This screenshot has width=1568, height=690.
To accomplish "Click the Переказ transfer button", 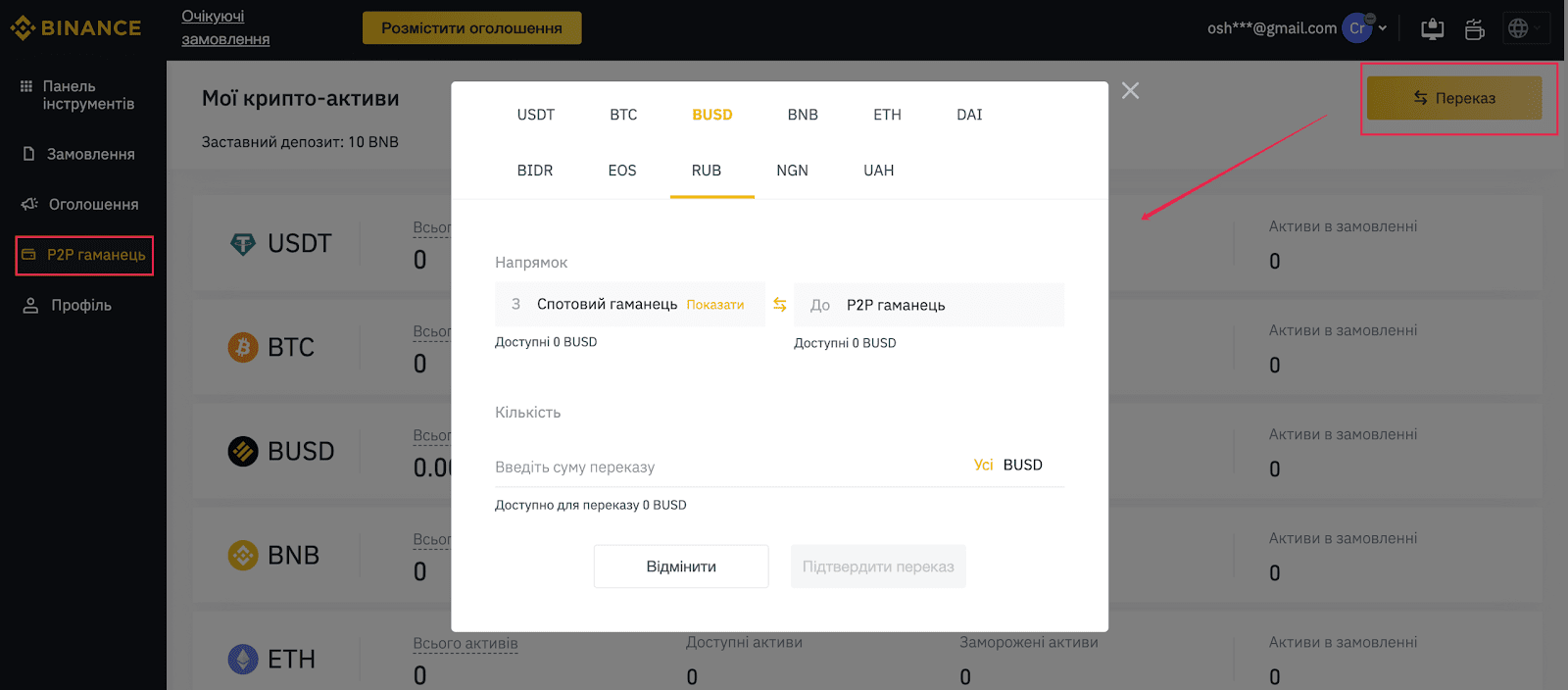I will (1454, 98).
